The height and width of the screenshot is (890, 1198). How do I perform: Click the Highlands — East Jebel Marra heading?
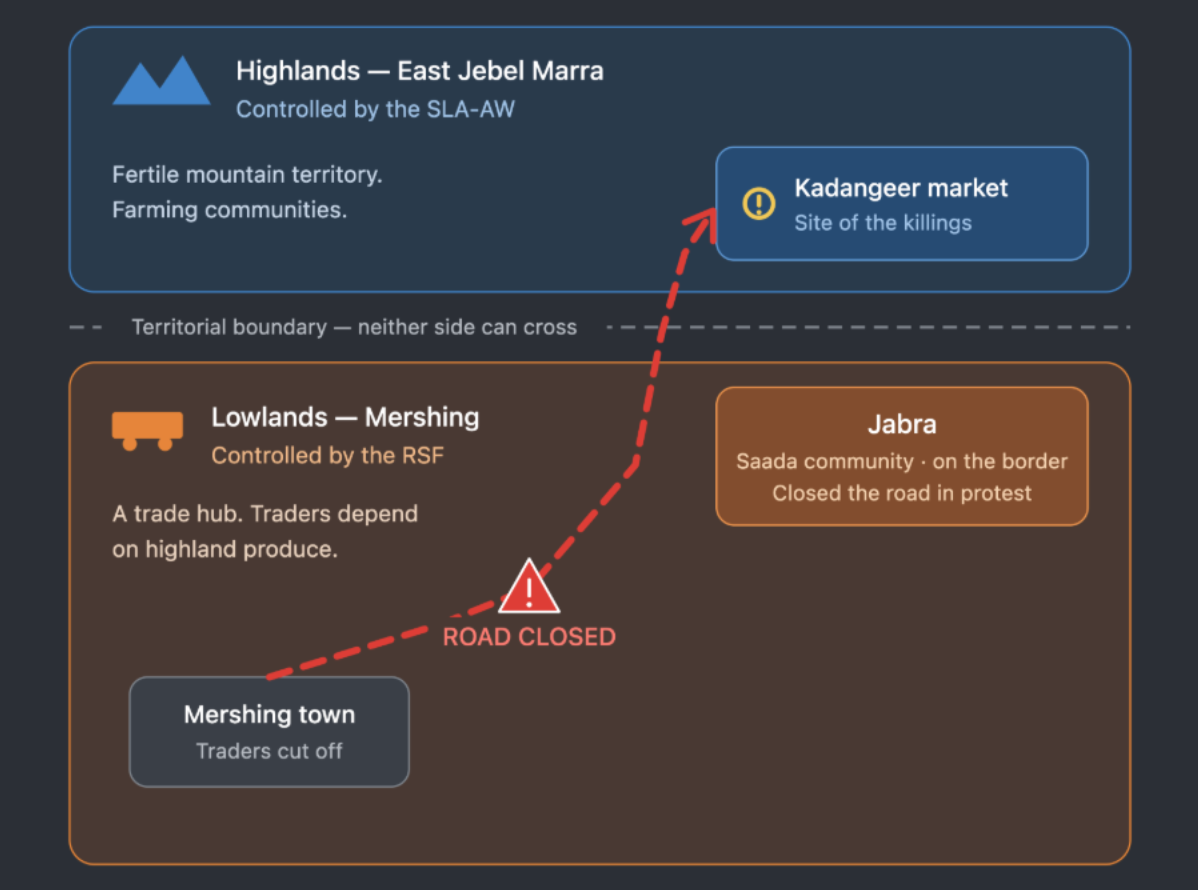[x=419, y=71]
